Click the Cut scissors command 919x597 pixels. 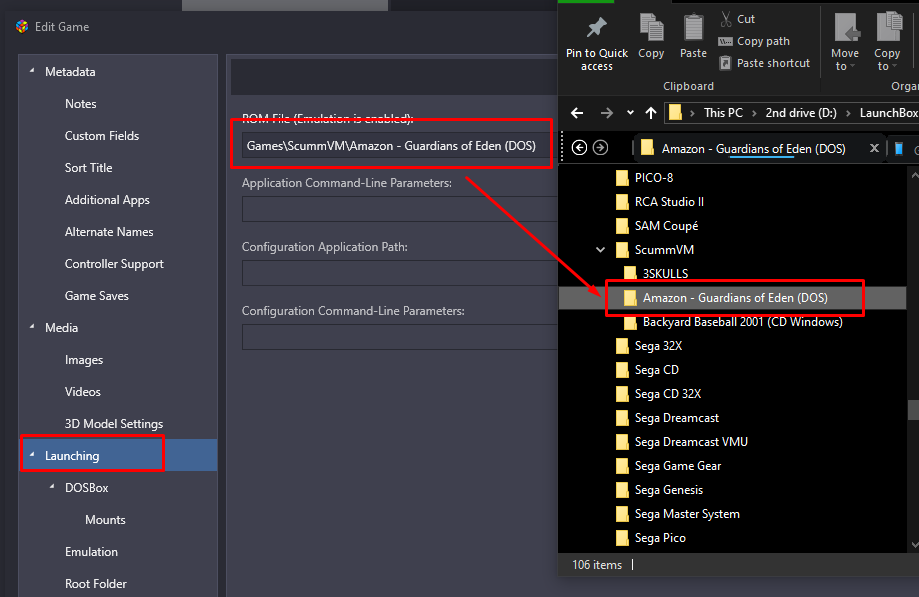click(737, 19)
